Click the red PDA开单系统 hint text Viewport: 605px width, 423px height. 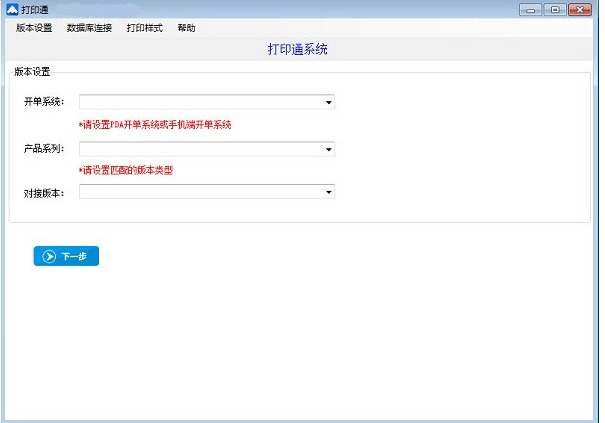point(155,125)
